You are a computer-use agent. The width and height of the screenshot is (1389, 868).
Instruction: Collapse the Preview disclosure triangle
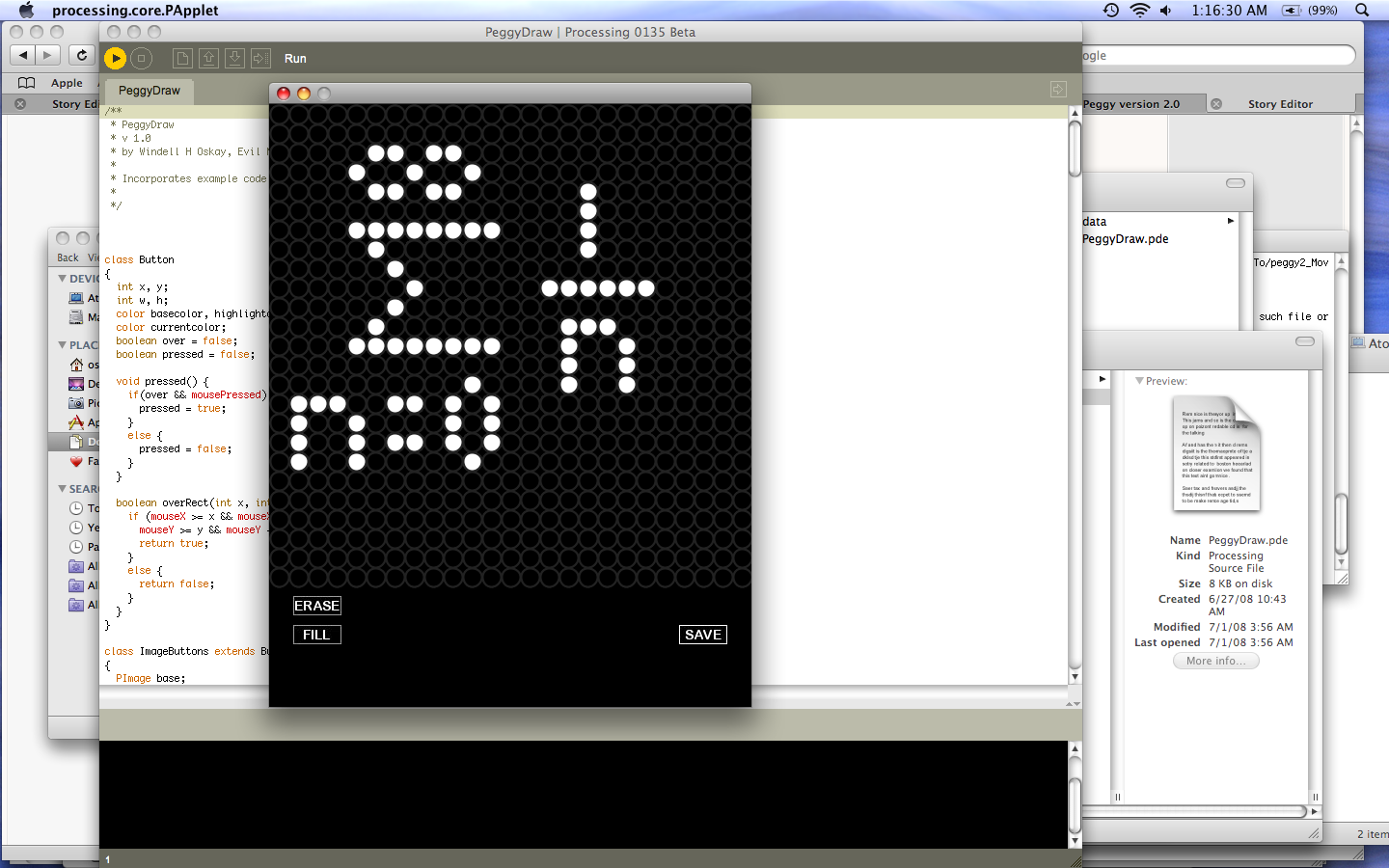(x=1139, y=381)
